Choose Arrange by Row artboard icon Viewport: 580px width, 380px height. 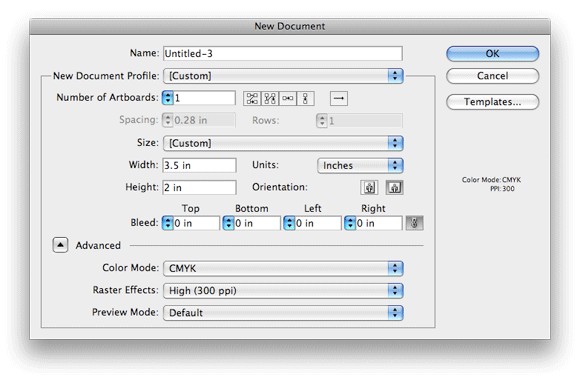click(288, 98)
